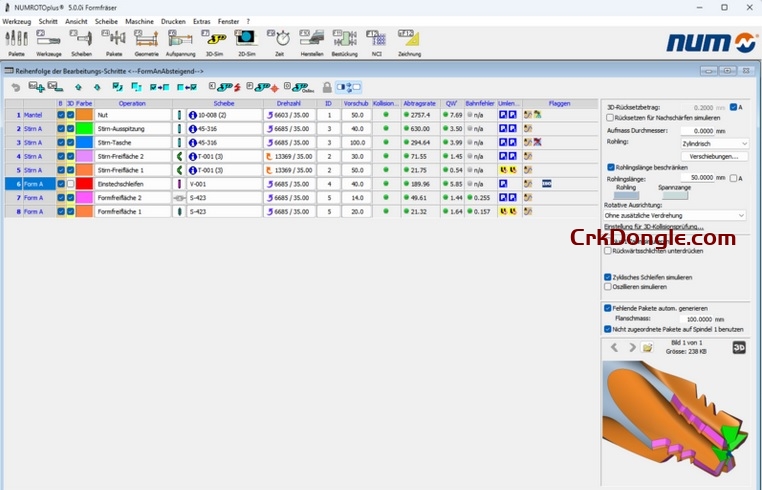Open the Scheibe menu
This screenshot has width=762, height=490.
106,21
